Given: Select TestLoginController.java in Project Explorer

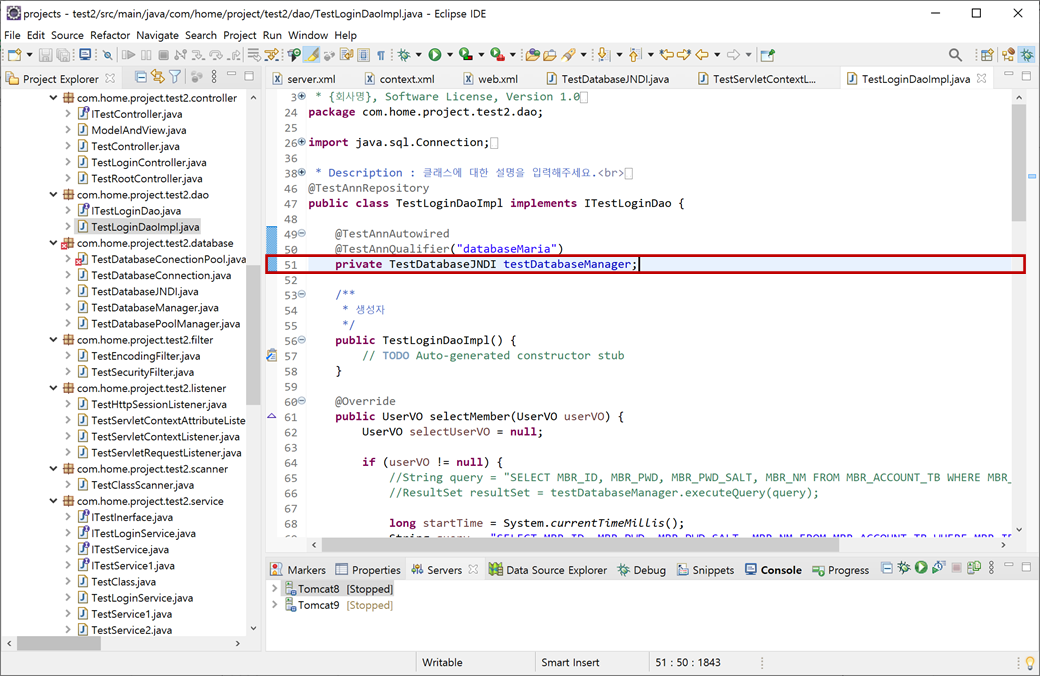Looking at the screenshot, I should (149, 163).
